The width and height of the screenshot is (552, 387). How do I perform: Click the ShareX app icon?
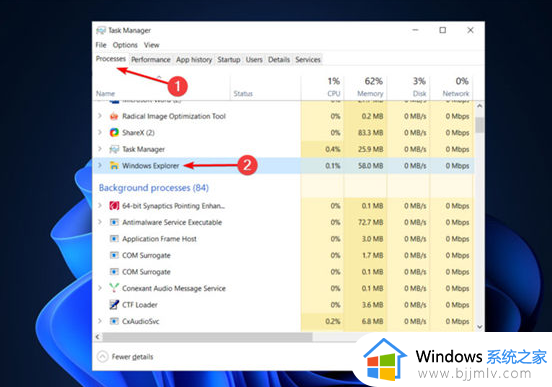pyautogui.click(x=114, y=133)
